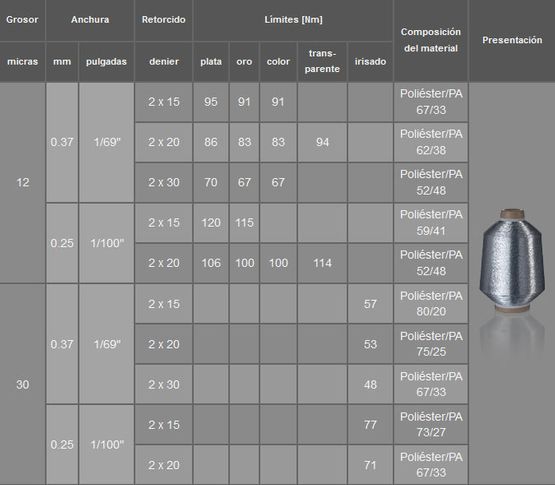Select the oro value 115
The height and width of the screenshot is (485, 555).
pyautogui.click(x=244, y=223)
